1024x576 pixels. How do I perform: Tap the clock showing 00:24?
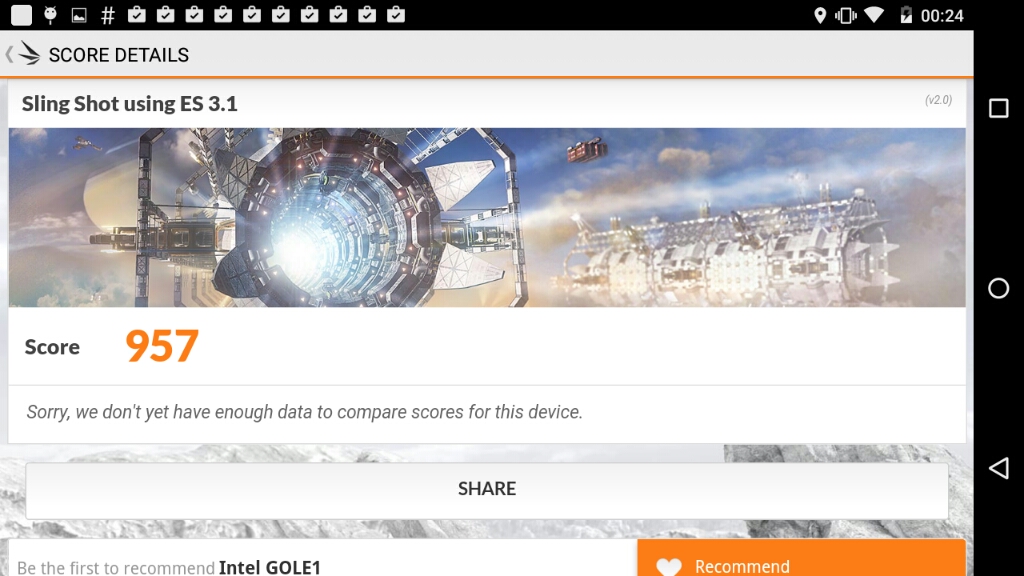(x=942, y=16)
